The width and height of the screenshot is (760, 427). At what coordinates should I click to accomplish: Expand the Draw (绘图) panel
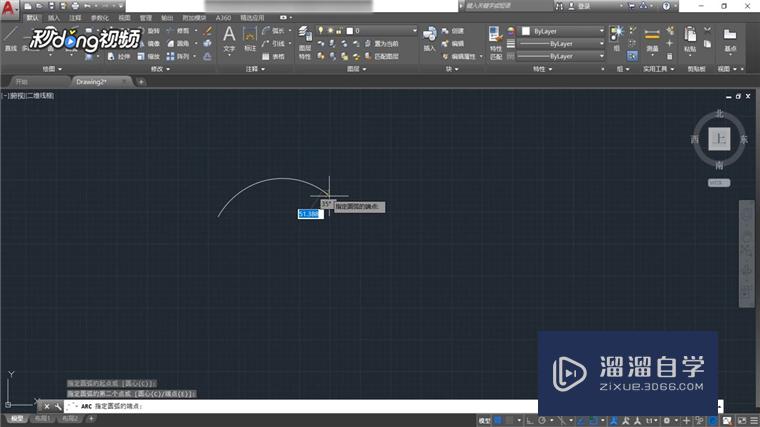pos(55,69)
